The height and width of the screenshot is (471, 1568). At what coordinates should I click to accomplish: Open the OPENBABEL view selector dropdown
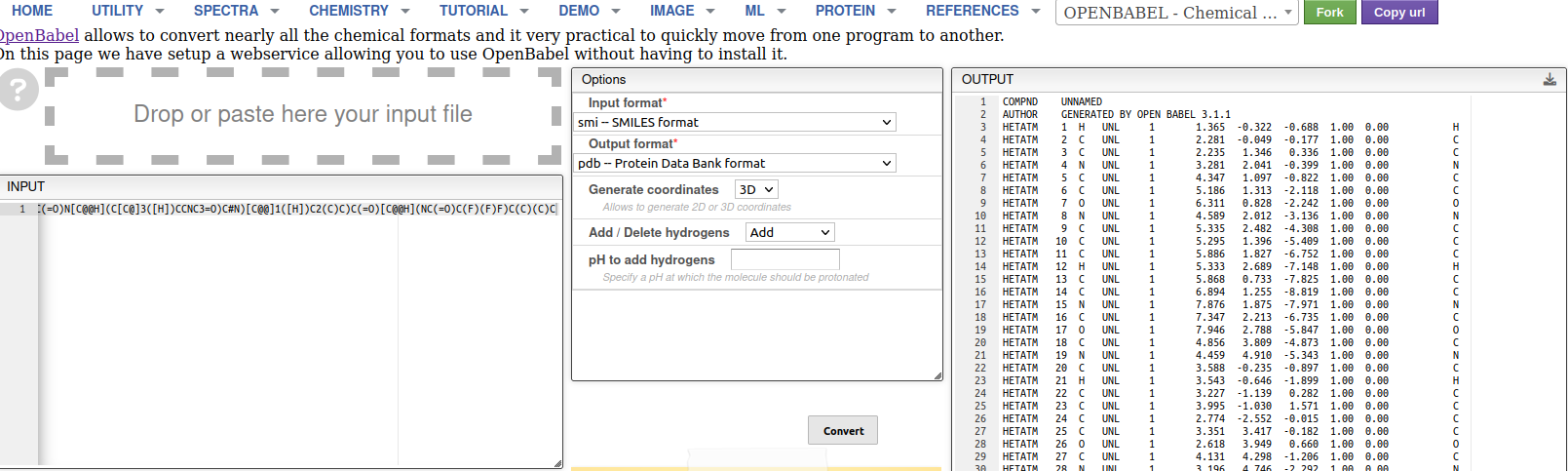click(x=1177, y=13)
